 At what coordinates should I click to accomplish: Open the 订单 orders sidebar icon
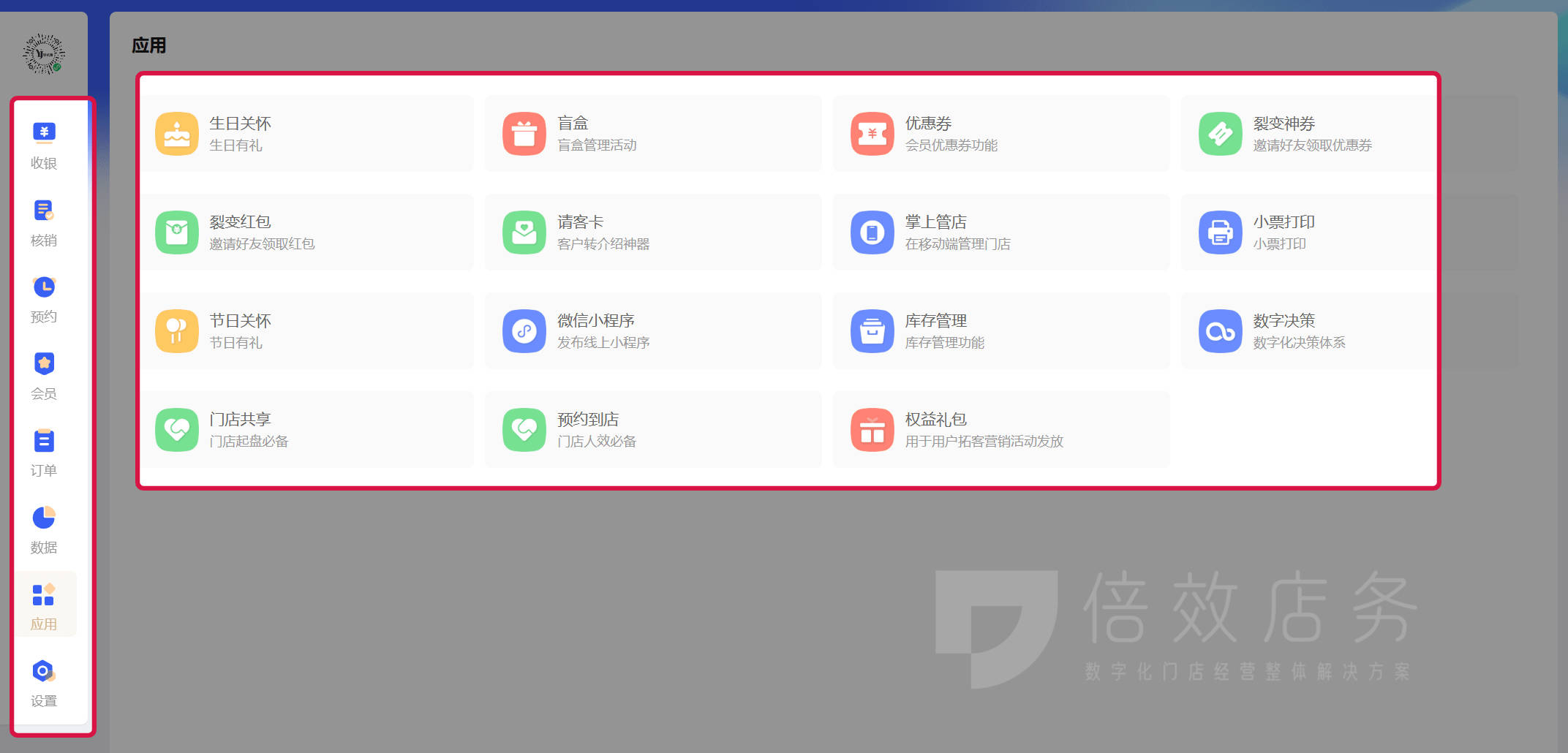[x=44, y=441]
